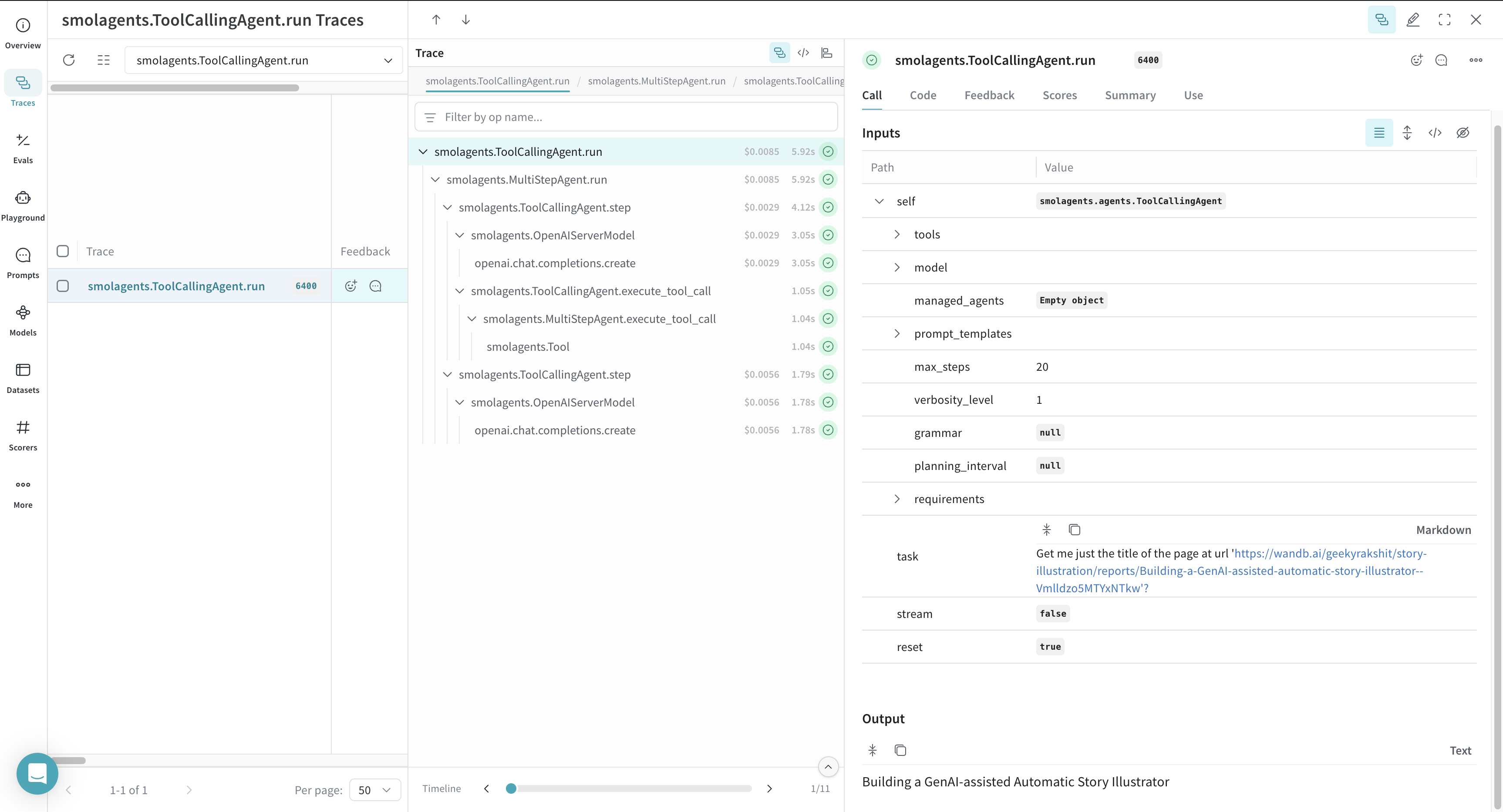Open the flame graph trace view
The width and height of the screenshot is (1503, 812).
(x=827, y=53)
